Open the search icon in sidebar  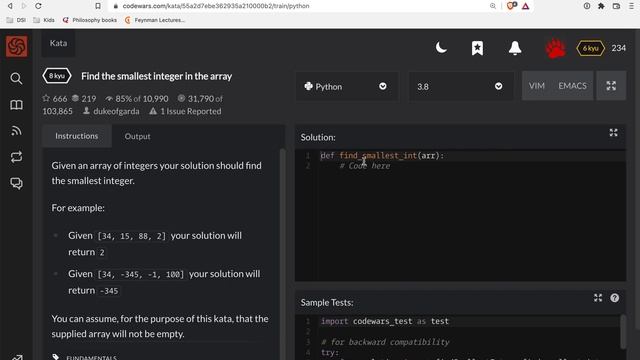16,78
